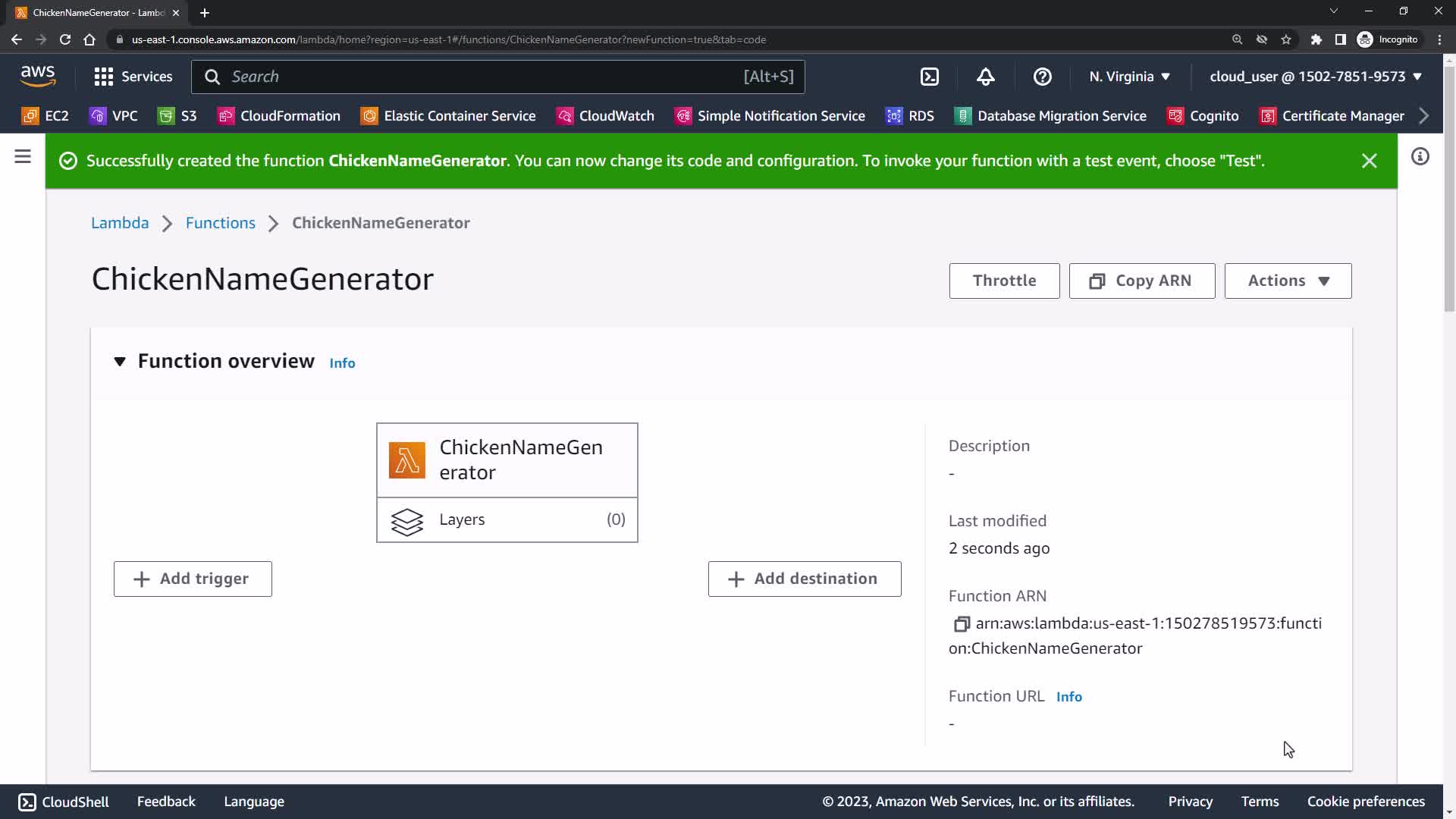Open the N. Virginia region dropdown
The height and width of the screenshot is (819, 1456).
coord(1129,77)
